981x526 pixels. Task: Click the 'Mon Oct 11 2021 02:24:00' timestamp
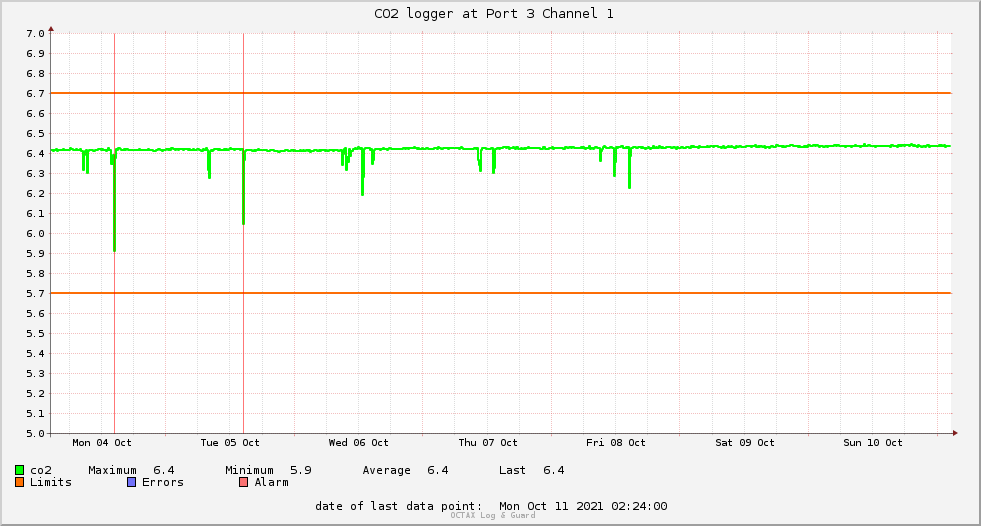click(x=583, y=506)
